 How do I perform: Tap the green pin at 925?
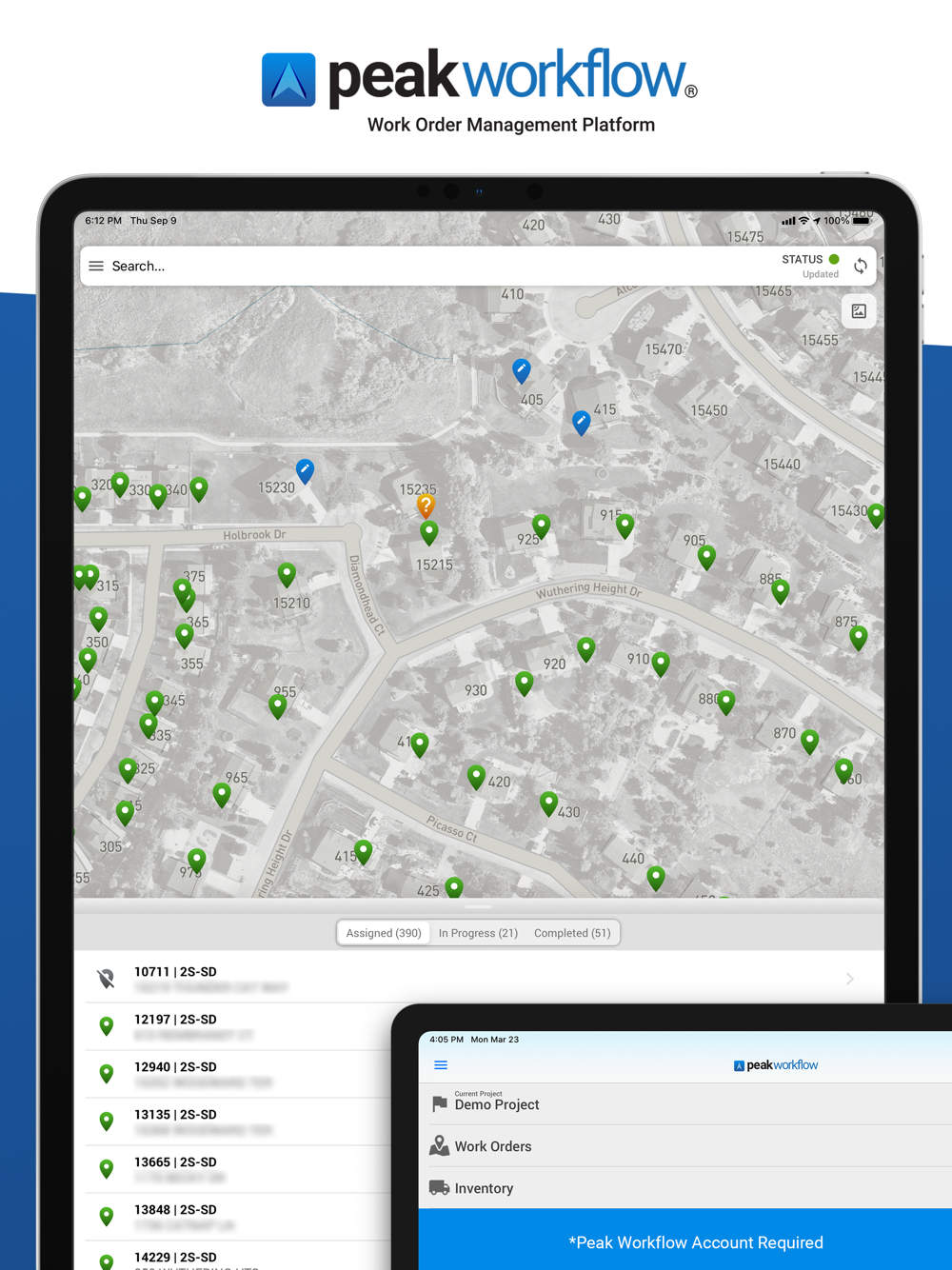[x=542, y=526]
